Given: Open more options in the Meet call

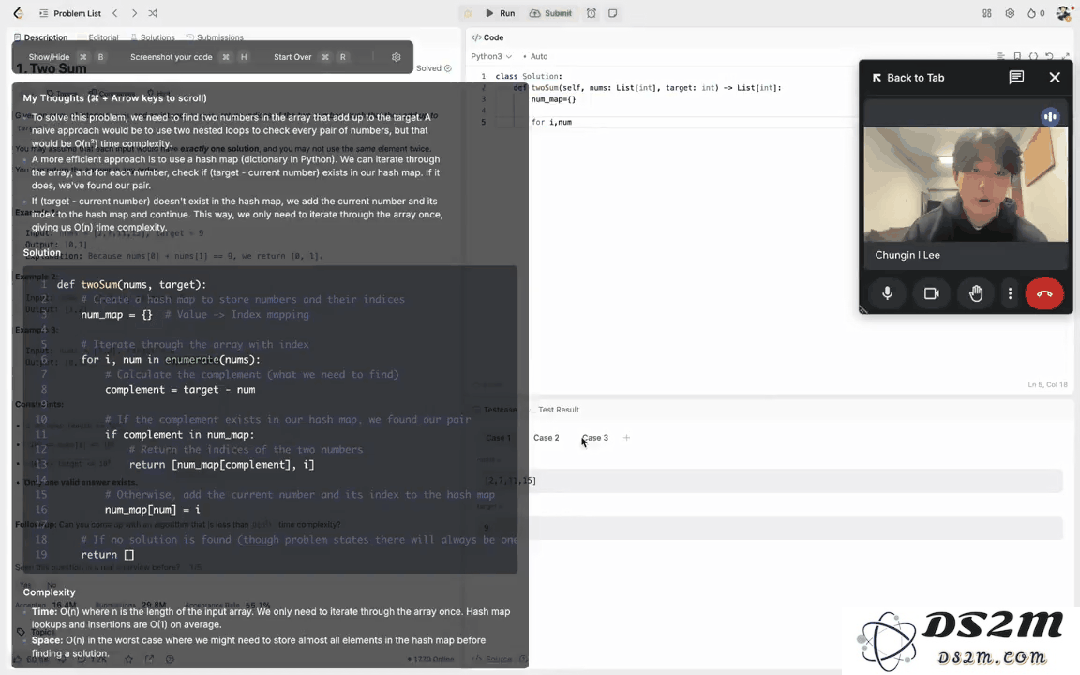Looking at the screenshot, I should 1010,293.
